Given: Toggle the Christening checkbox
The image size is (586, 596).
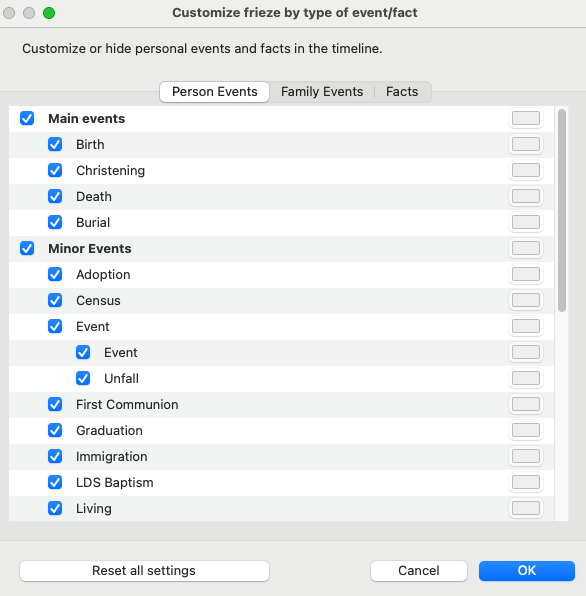Looking at the screenshot, I should click(55, 170).
